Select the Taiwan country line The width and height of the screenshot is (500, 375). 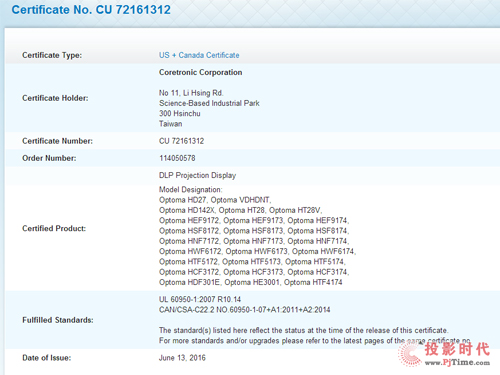(171, 124)
